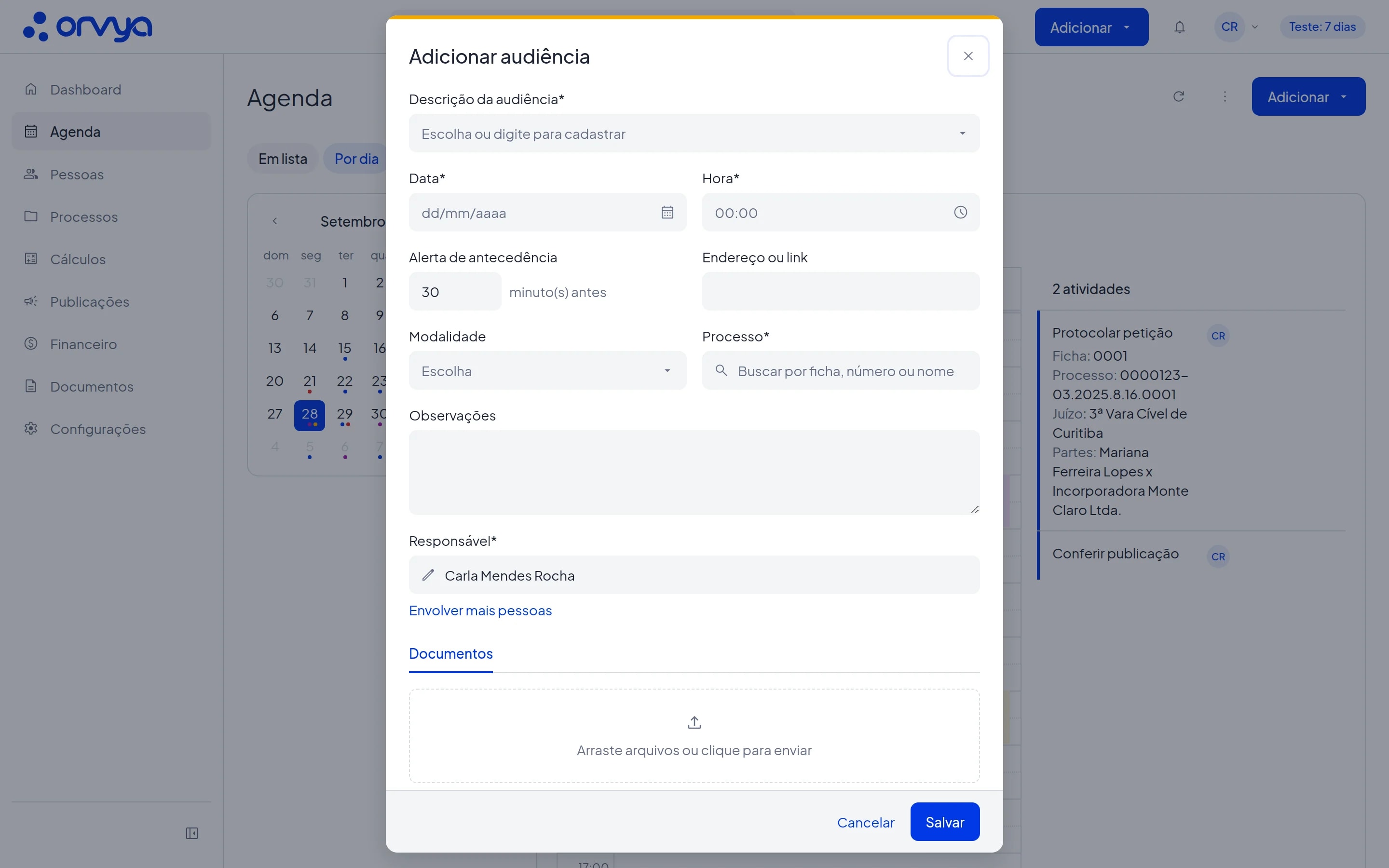Collapse the sidebar with the panel icon
The width and height of the screenshot is (1389, 868).
click(x=191, y=833)
